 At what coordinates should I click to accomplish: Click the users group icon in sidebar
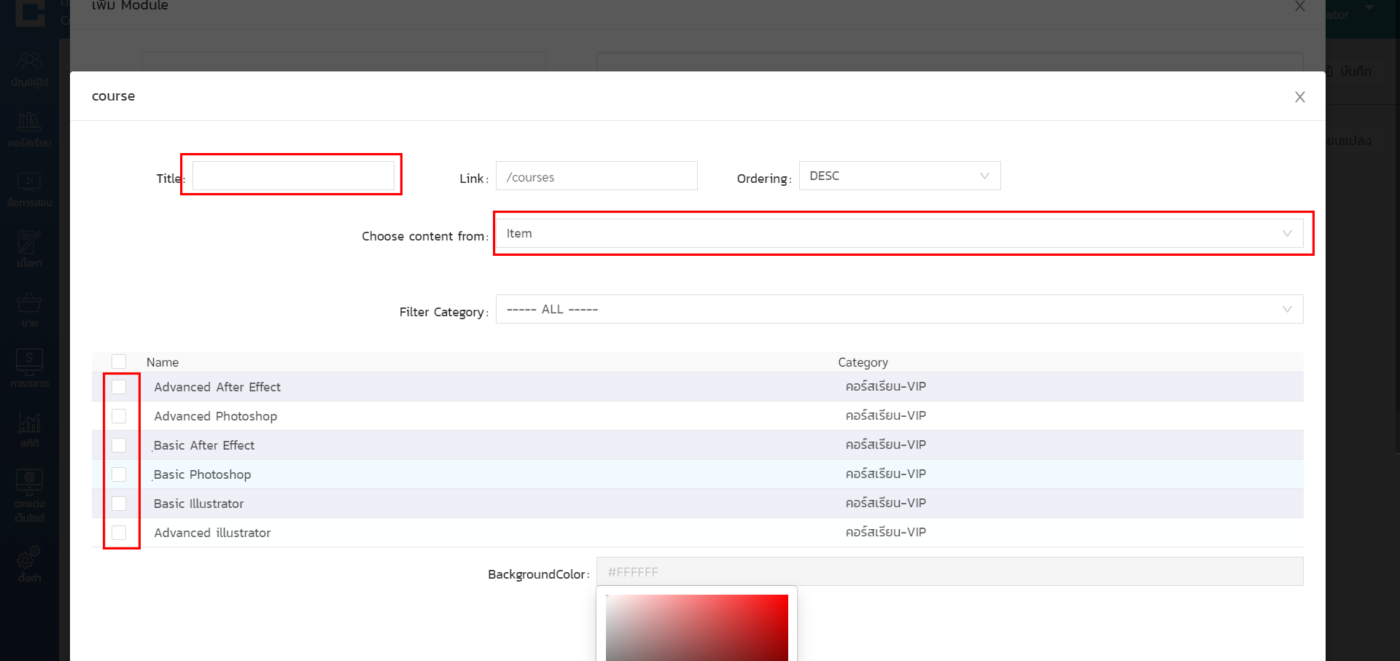(x=29, y=63)
